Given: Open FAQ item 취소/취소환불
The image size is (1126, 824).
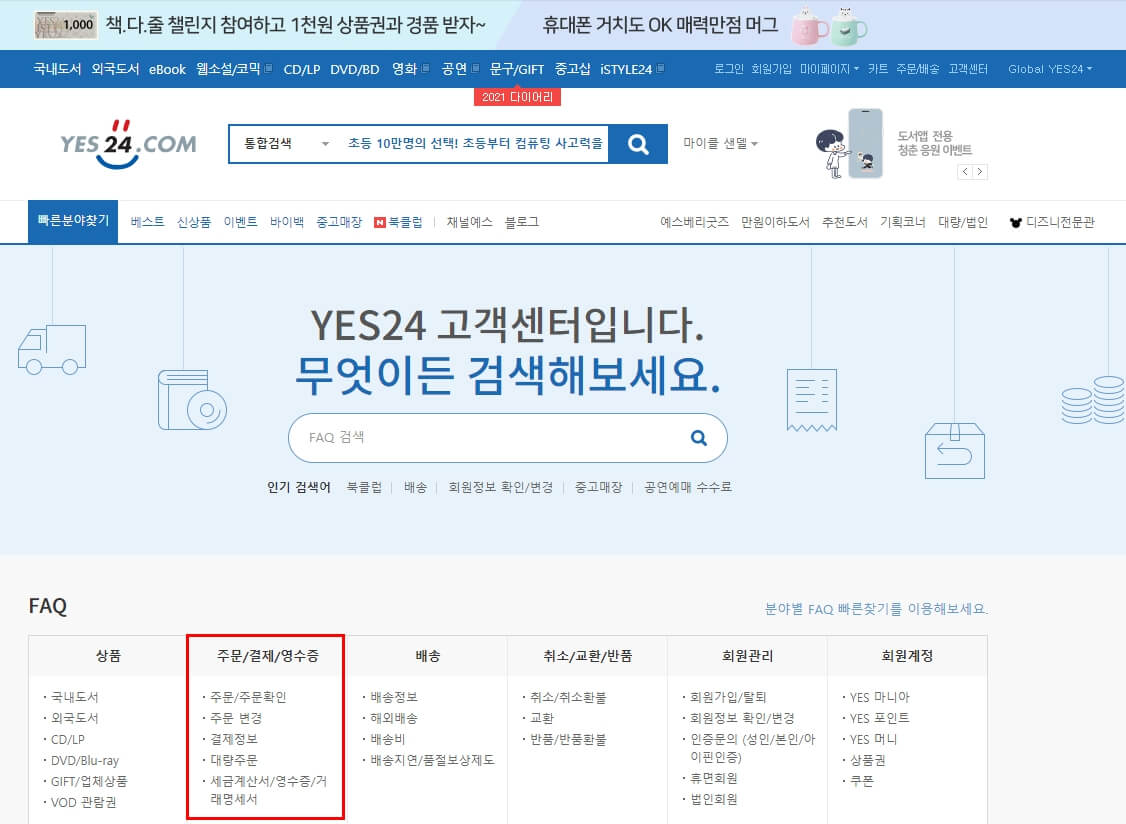Looking at the screenshot, I should [x=568, y=697].
